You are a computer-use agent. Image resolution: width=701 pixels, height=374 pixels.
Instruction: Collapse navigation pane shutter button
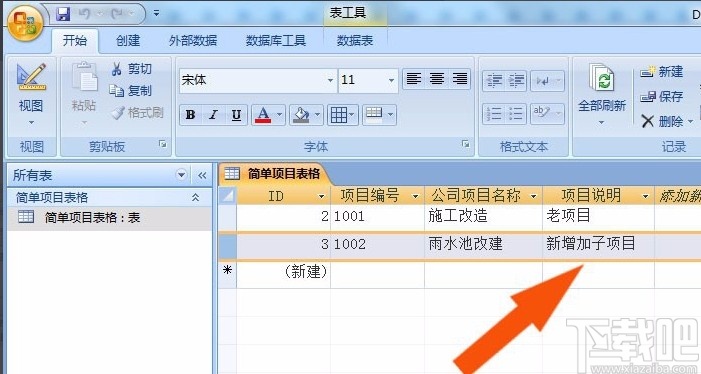(202, 175)
